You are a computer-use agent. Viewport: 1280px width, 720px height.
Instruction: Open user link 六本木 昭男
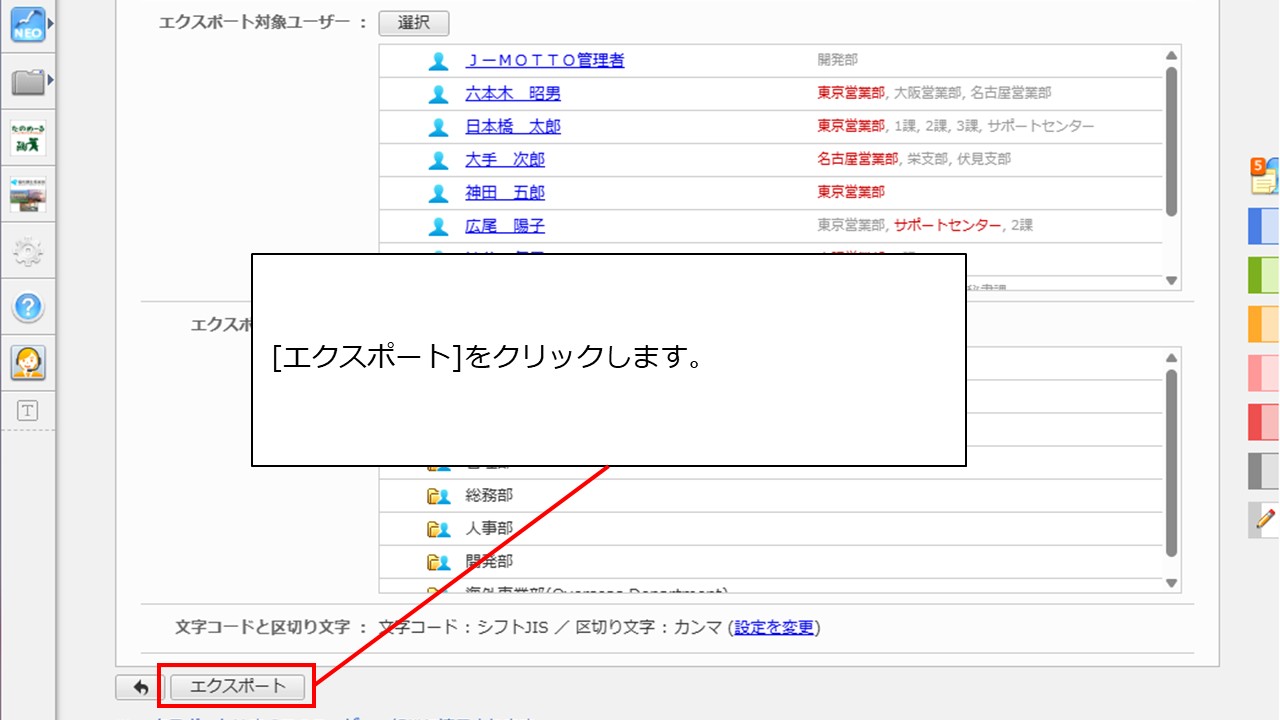coord(513,94)
